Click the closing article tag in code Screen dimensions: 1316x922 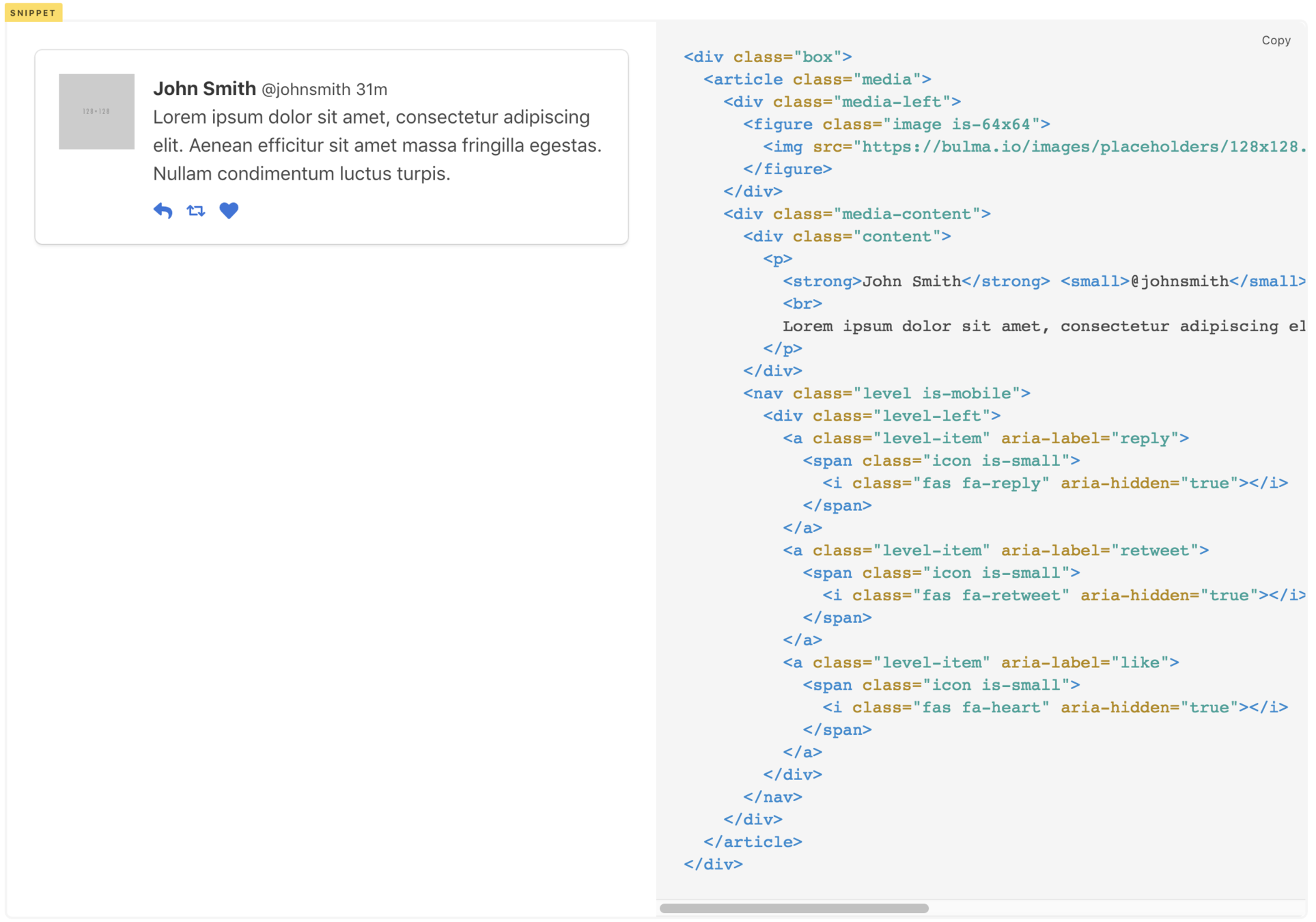tap(753, 842)
